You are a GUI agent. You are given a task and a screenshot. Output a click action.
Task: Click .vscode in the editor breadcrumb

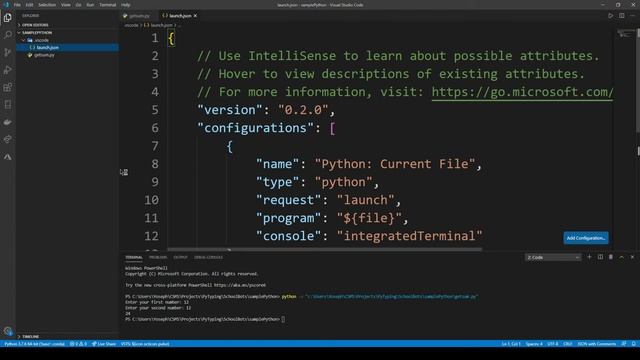[x=131, y=25]
